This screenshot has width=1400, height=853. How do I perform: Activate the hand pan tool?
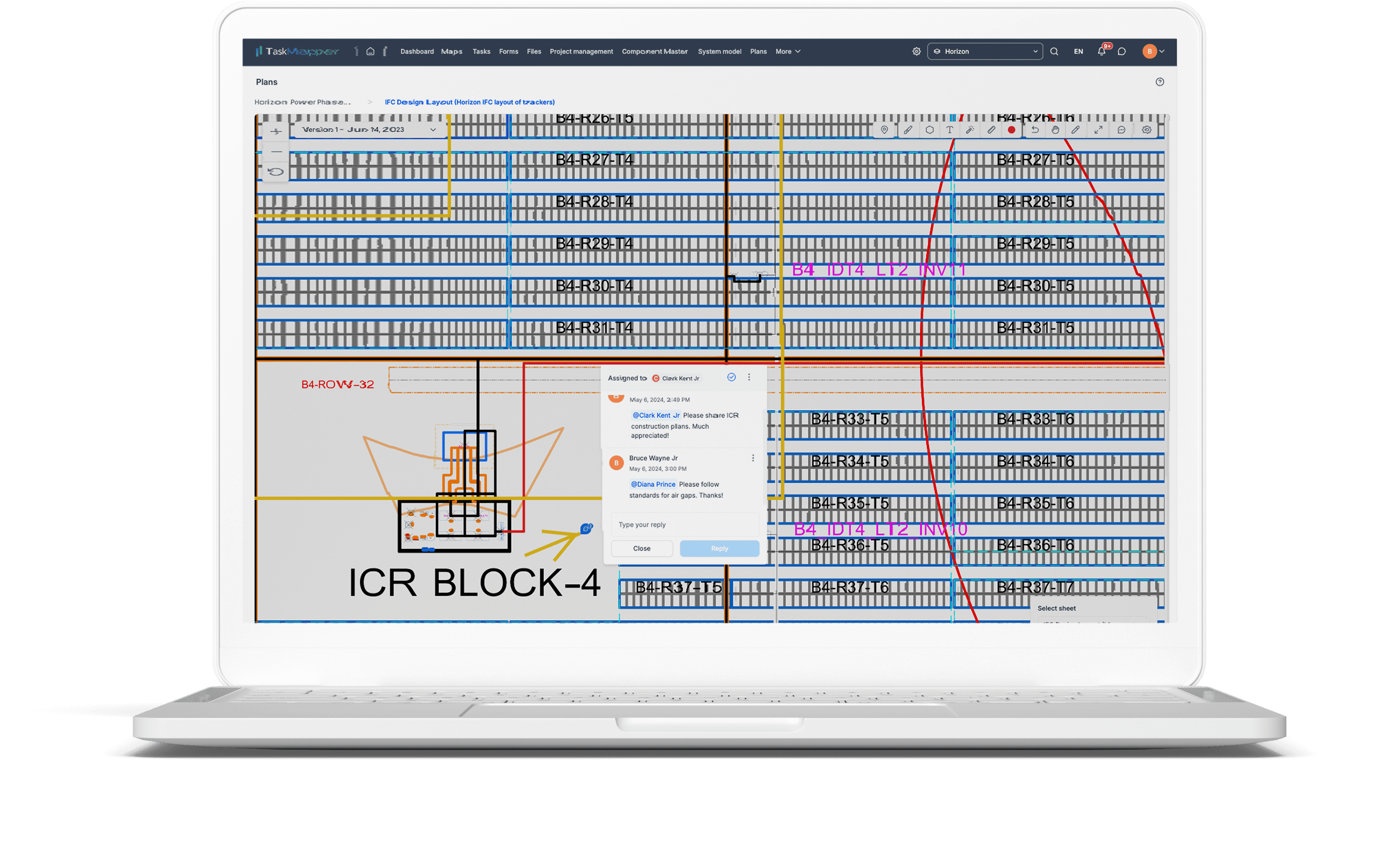click(x=1055, y=130)
